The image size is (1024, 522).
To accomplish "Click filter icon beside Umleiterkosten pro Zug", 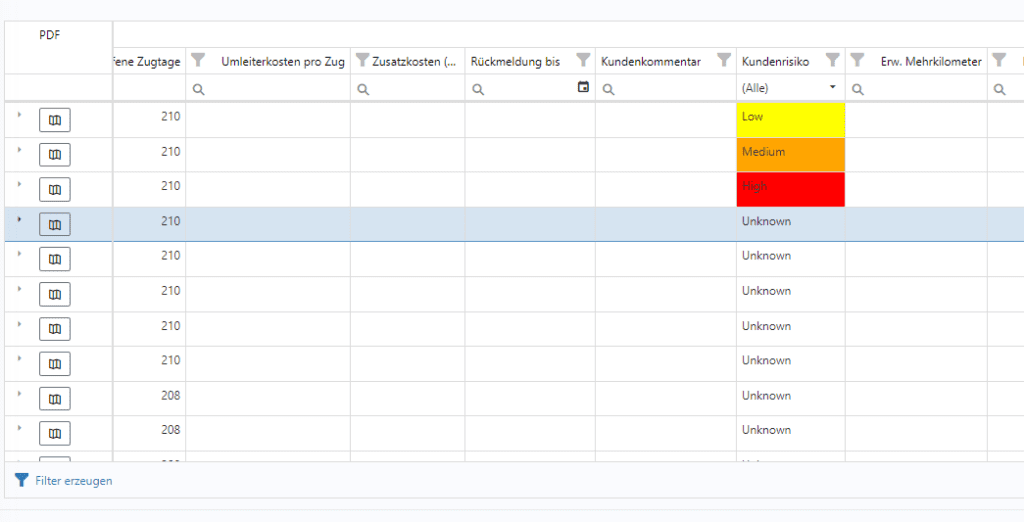I will pyautogui.click(x=198, y=61).
